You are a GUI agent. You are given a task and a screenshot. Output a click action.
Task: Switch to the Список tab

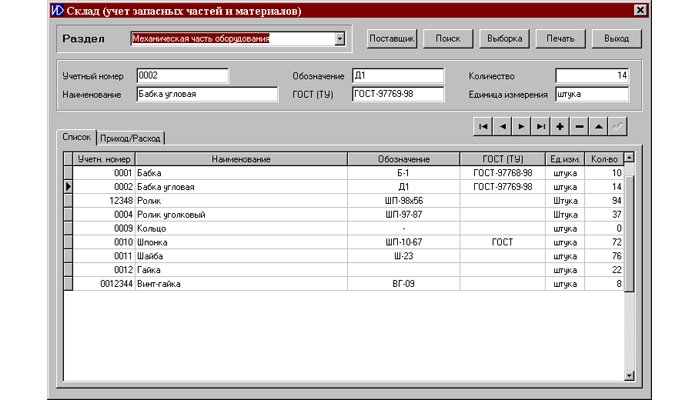coord(76,137)
